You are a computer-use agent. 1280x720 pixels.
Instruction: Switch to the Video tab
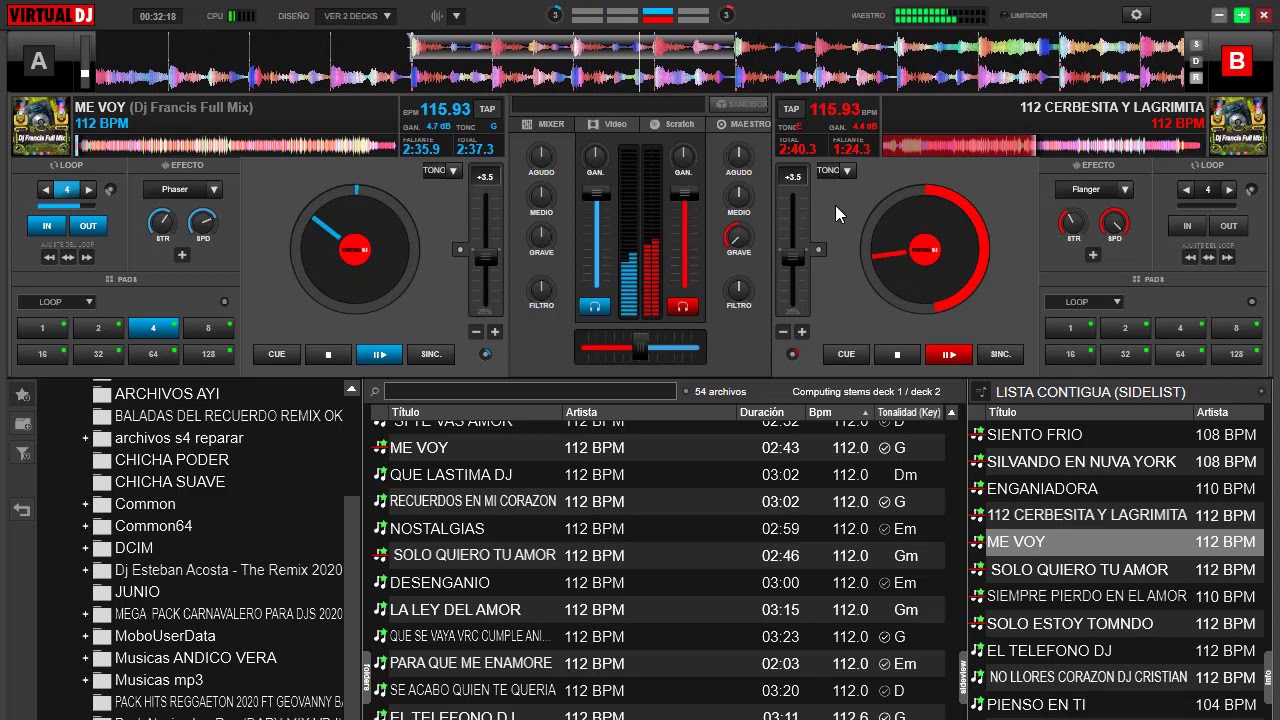point(607,124)
